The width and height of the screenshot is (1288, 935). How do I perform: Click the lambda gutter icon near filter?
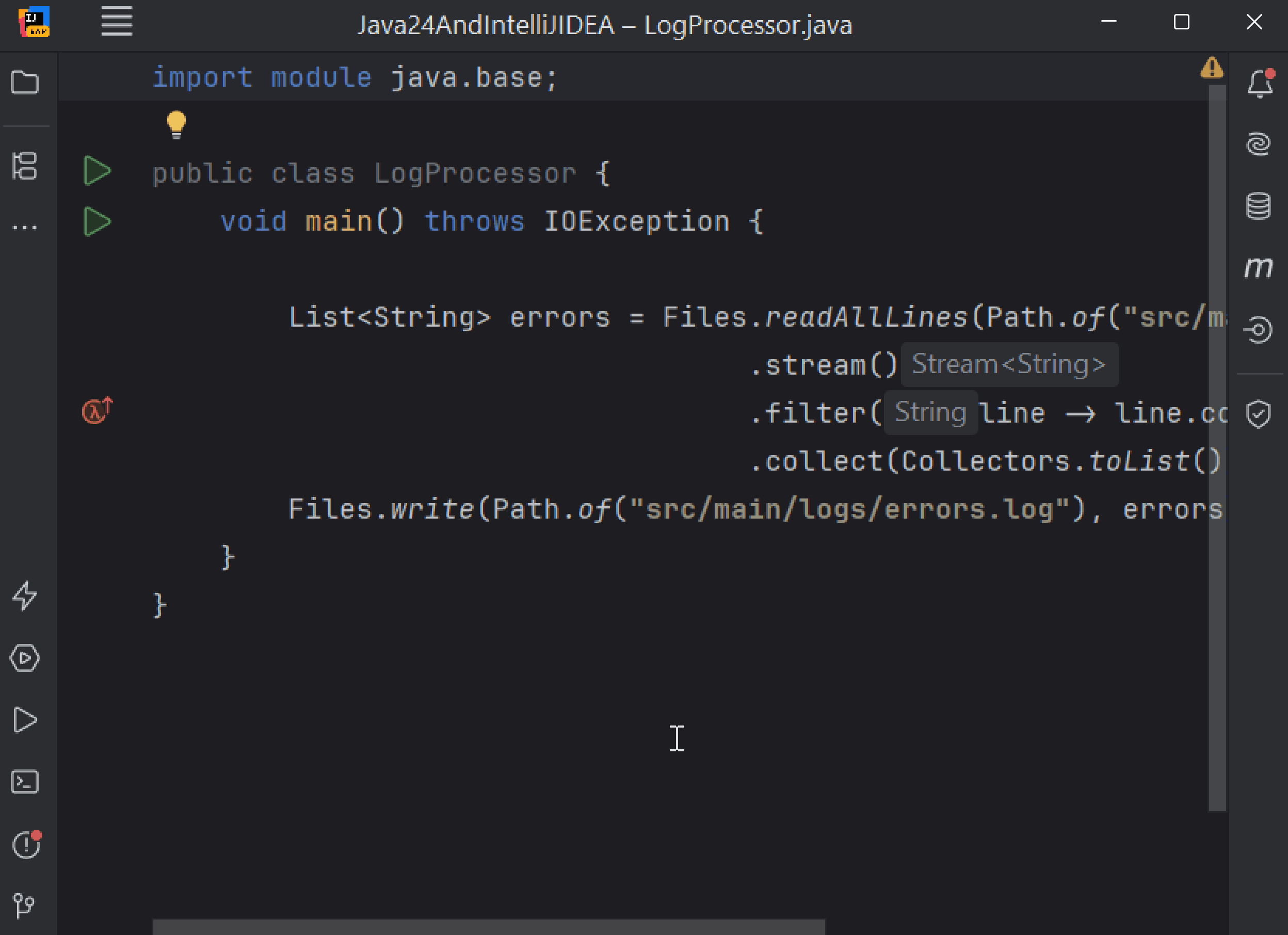point(97,411)
